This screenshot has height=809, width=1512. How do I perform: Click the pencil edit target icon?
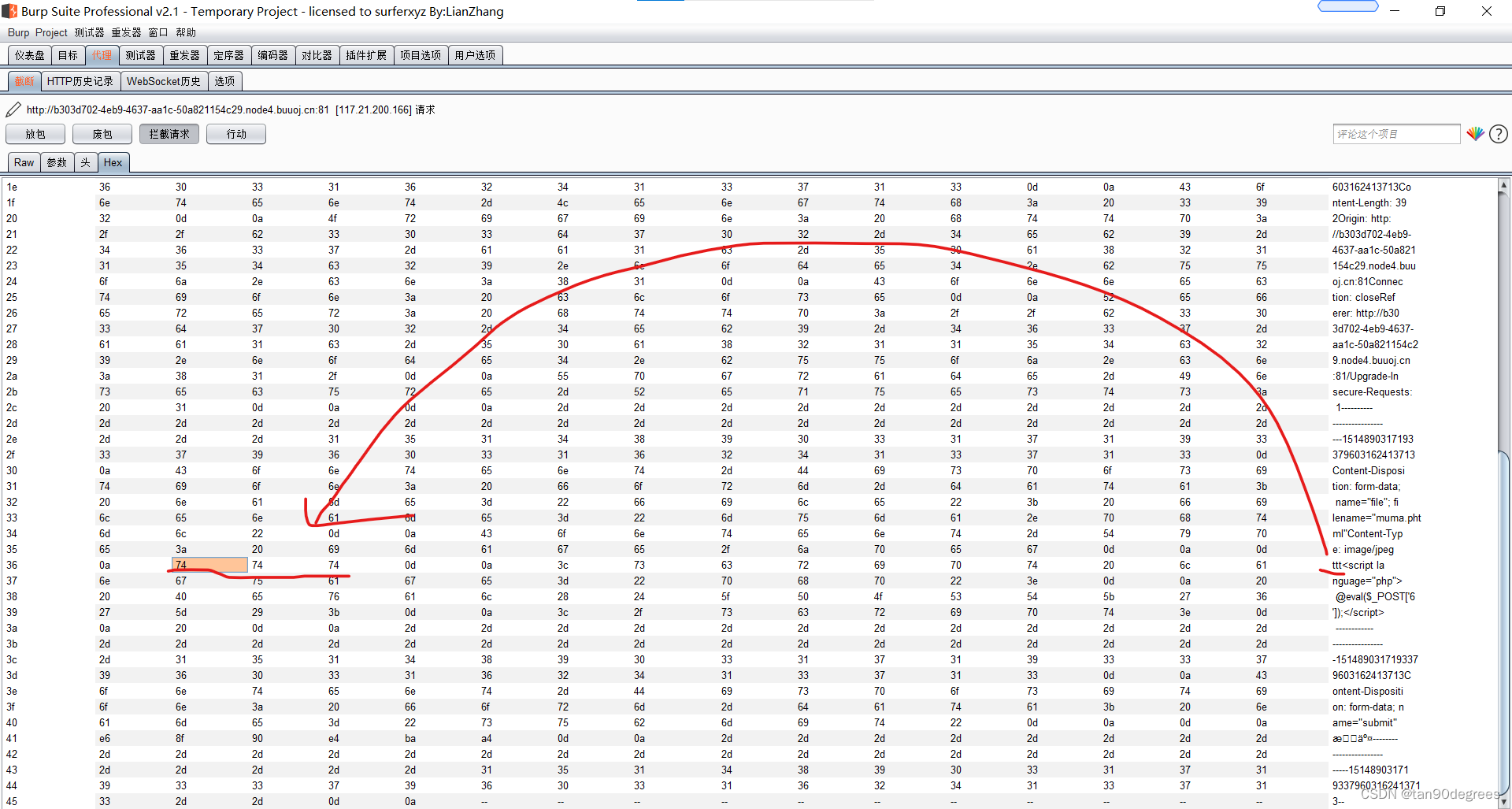(13, 109)
